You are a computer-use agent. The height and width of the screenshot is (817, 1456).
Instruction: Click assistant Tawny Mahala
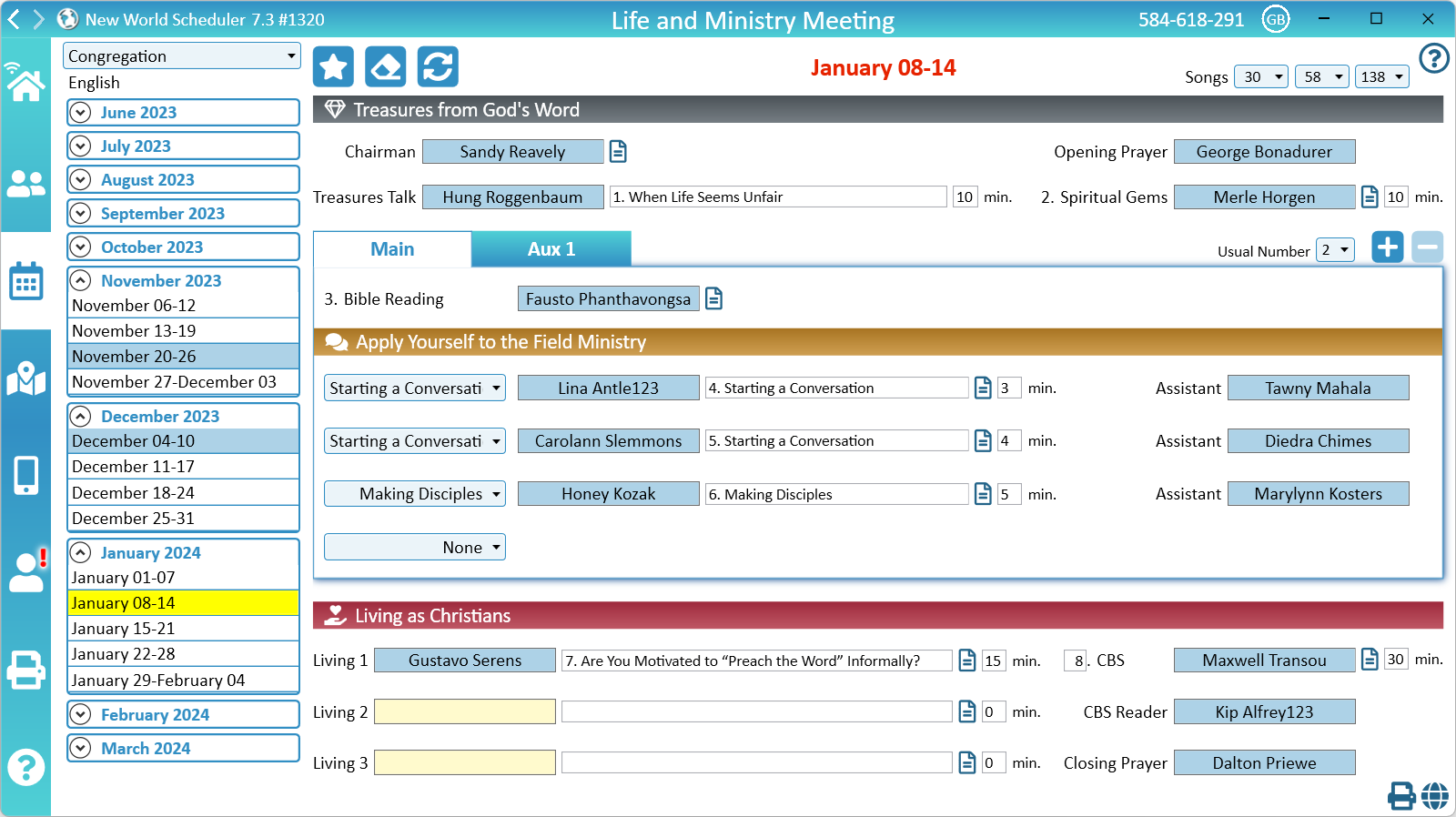pos(1318,388)
